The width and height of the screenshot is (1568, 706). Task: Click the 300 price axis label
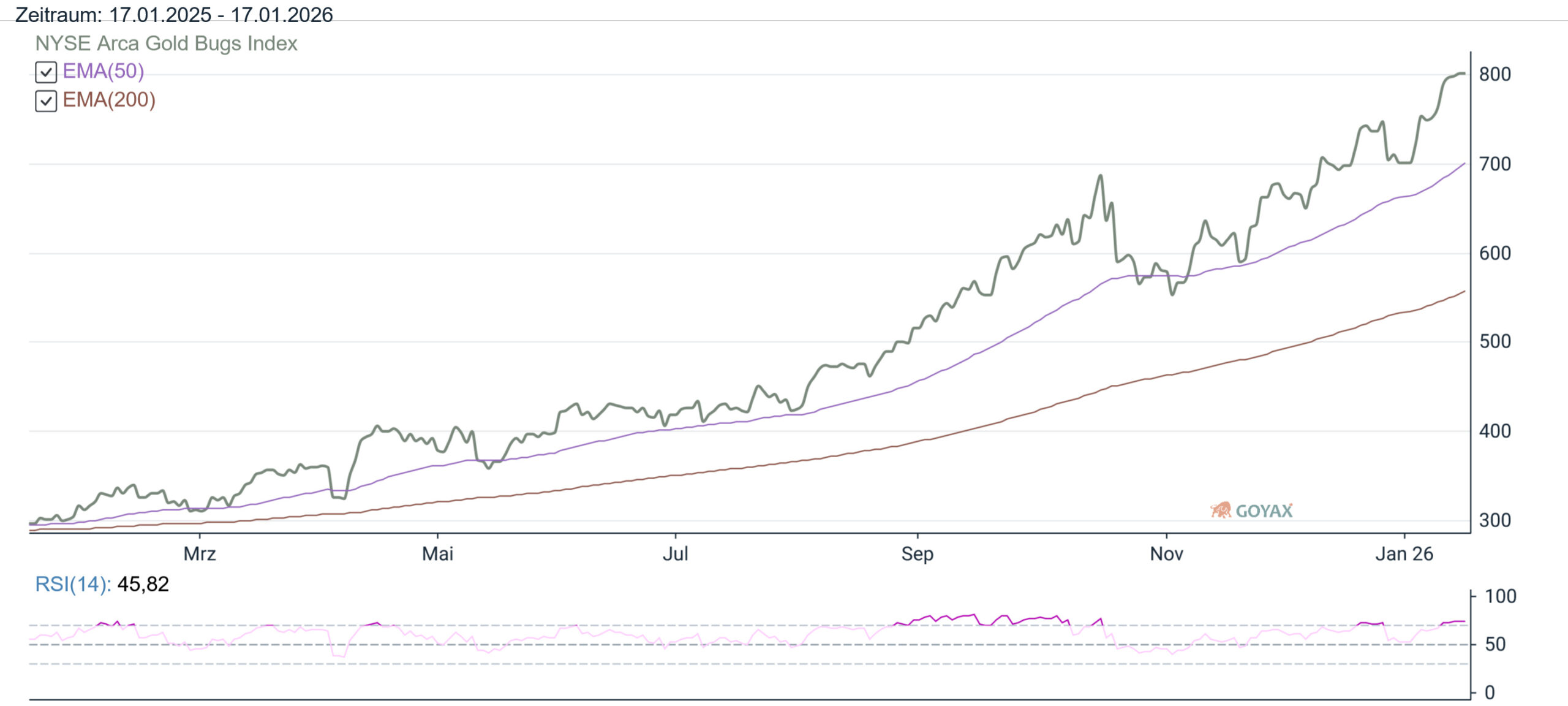click(1494, 520)
